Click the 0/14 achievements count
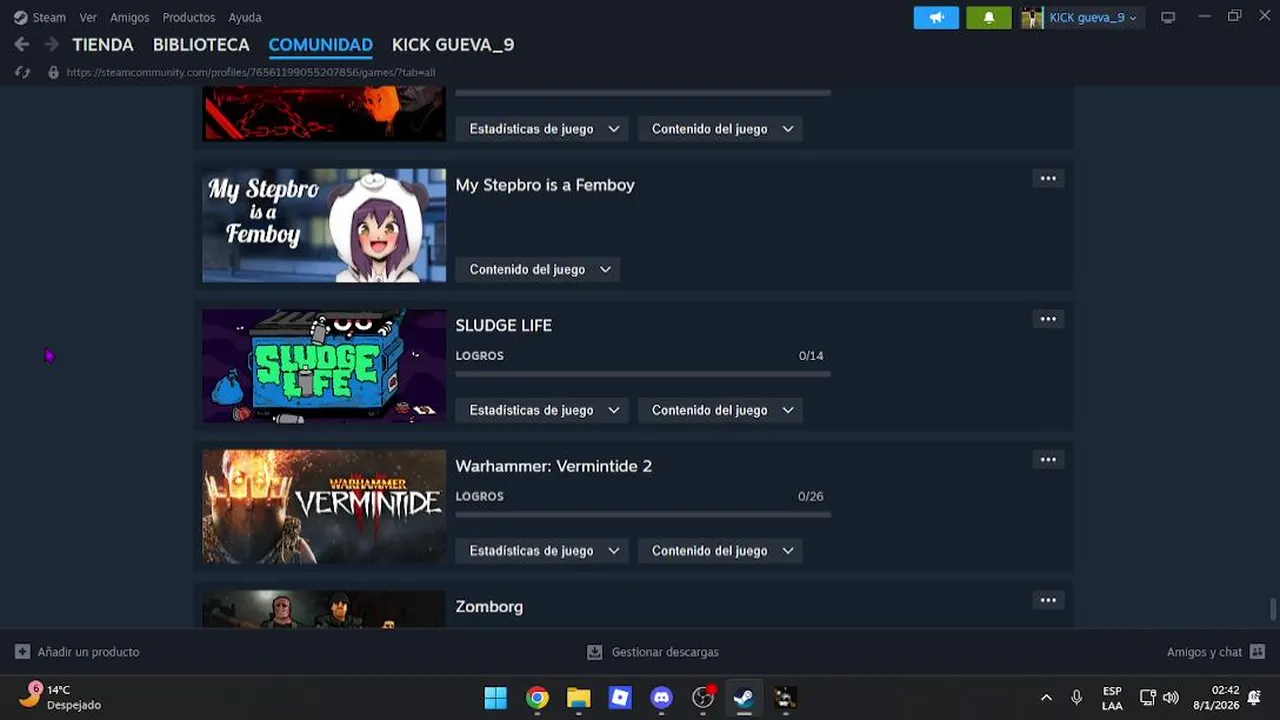Viewport: 1280px width, 720px height. coord(811,356)
